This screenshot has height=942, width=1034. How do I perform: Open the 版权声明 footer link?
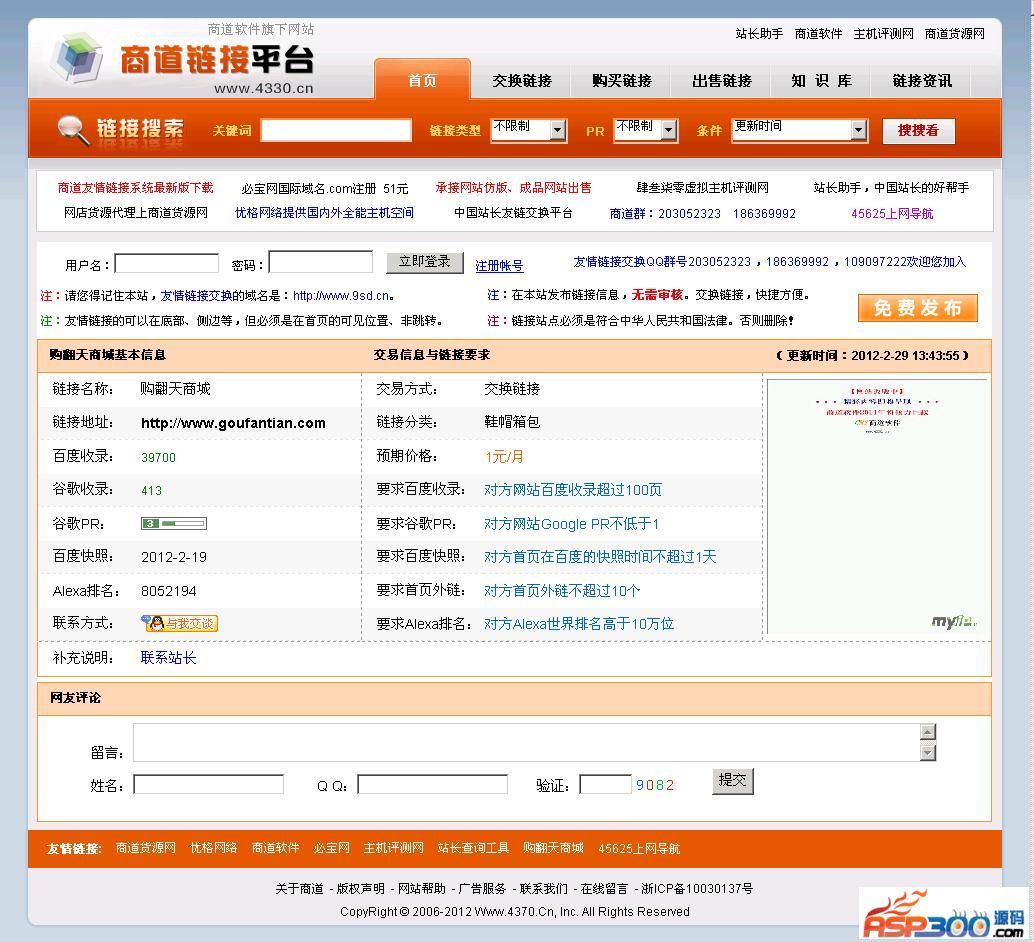361,889
